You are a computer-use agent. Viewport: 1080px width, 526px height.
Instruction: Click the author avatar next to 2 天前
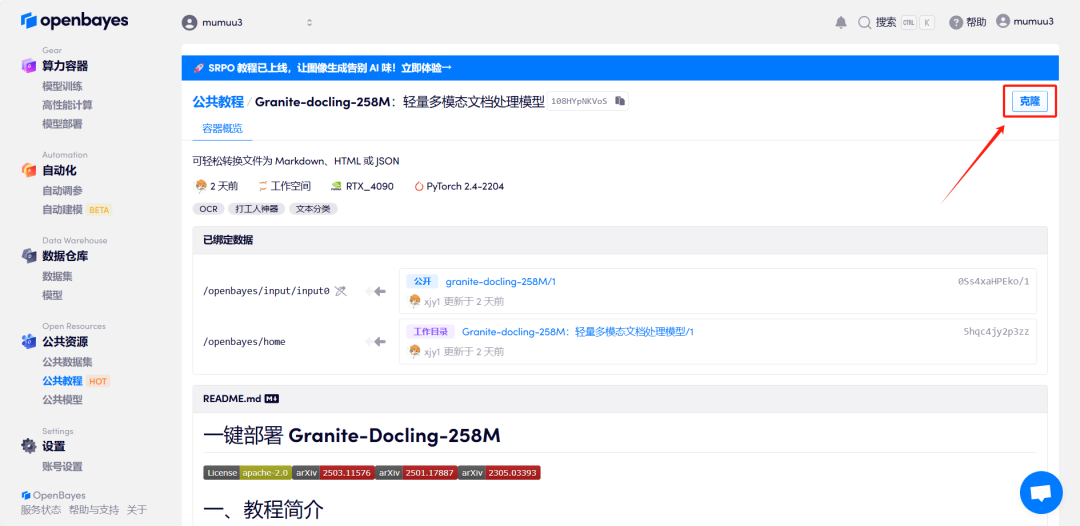coord(200,186)
